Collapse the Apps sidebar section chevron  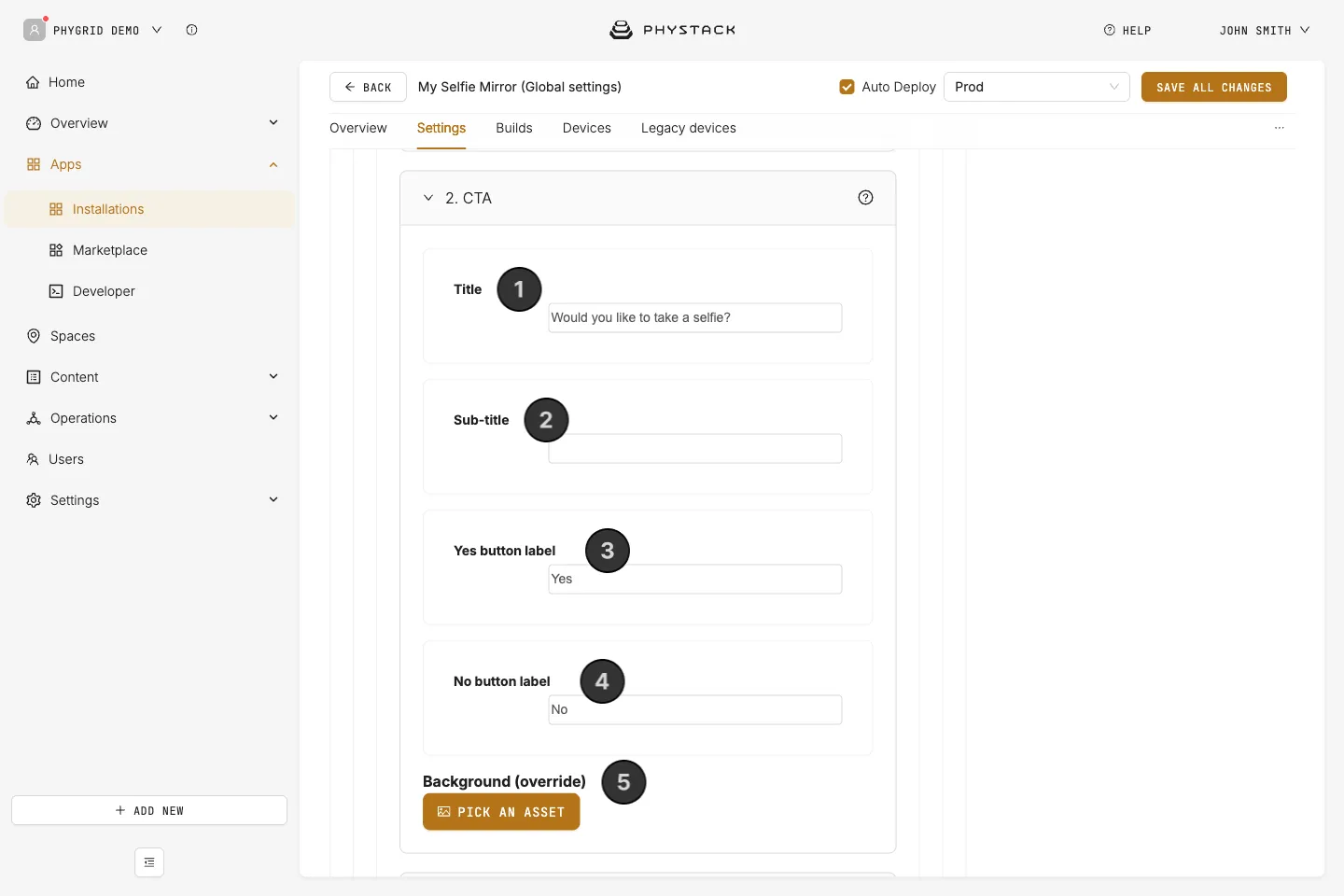pyautogui.click(x=273, y=164)
